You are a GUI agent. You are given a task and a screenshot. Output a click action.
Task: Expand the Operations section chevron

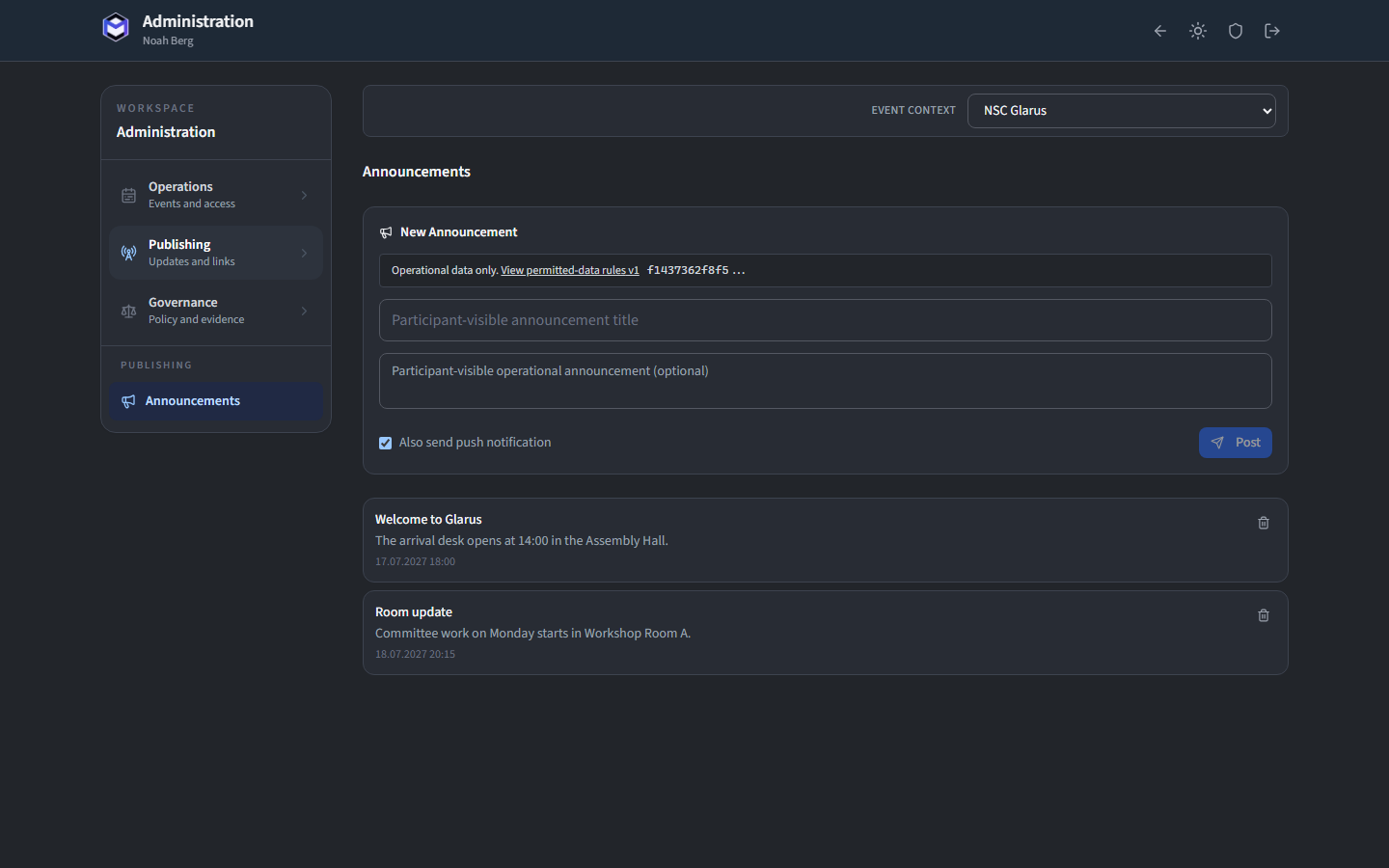coord(305,196)
